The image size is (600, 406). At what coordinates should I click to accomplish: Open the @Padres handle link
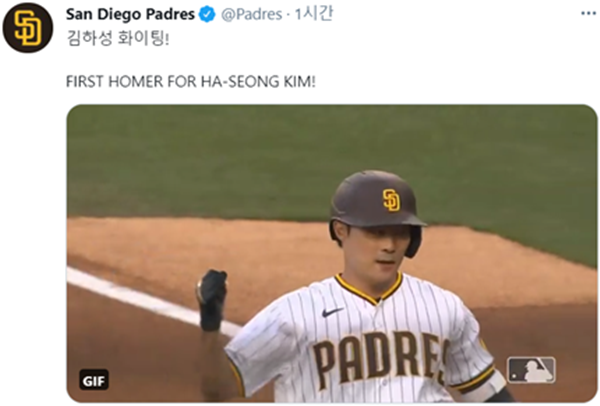pyautogui.click(x=251, y=15)
